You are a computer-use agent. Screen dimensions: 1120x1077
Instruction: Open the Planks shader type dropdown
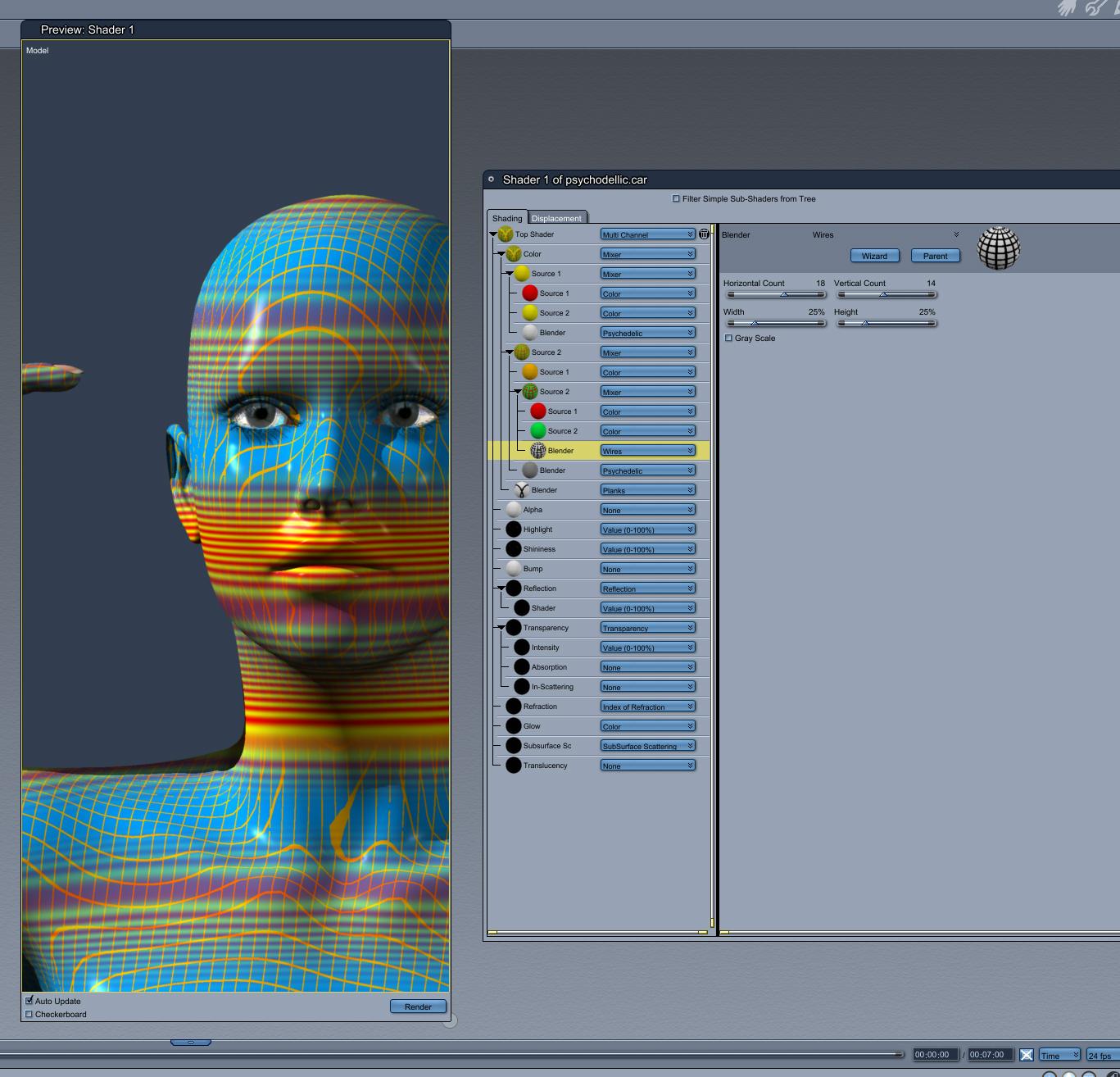[x=648, y=490]
